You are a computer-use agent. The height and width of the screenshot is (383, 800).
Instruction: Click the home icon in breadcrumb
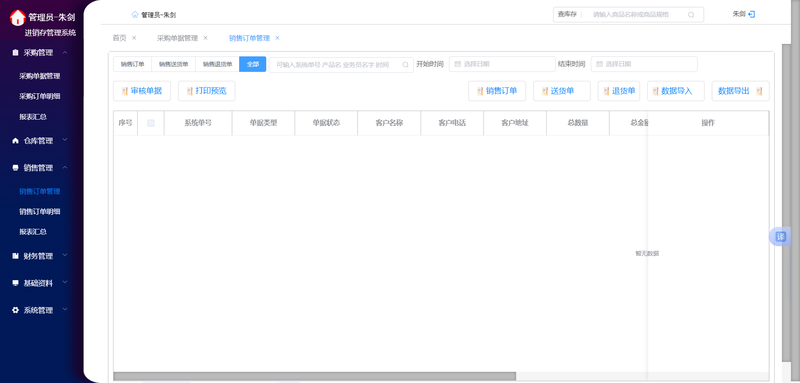click(135, 15)
